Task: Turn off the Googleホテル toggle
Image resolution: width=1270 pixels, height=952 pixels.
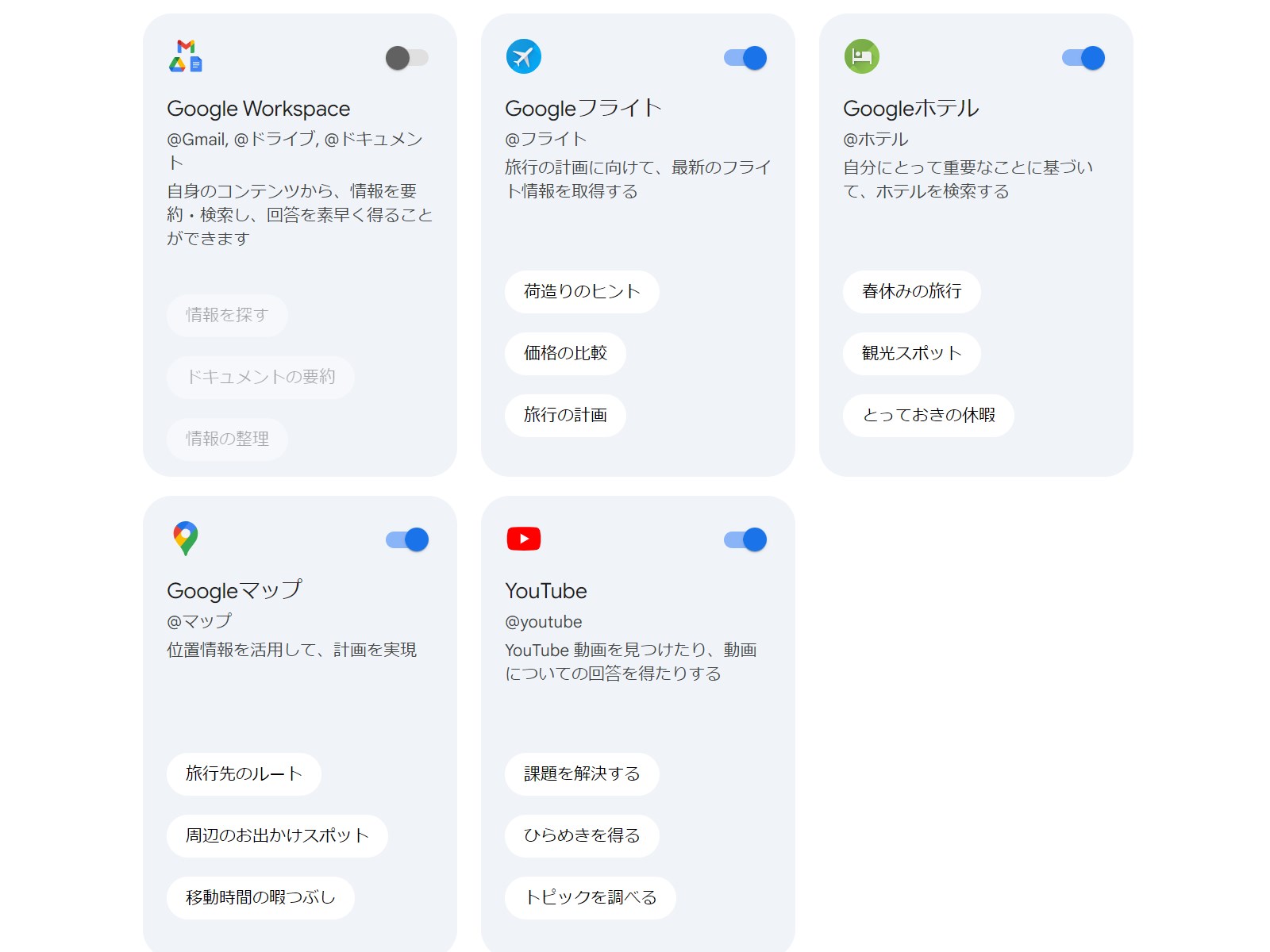Action: [1083, 57]
